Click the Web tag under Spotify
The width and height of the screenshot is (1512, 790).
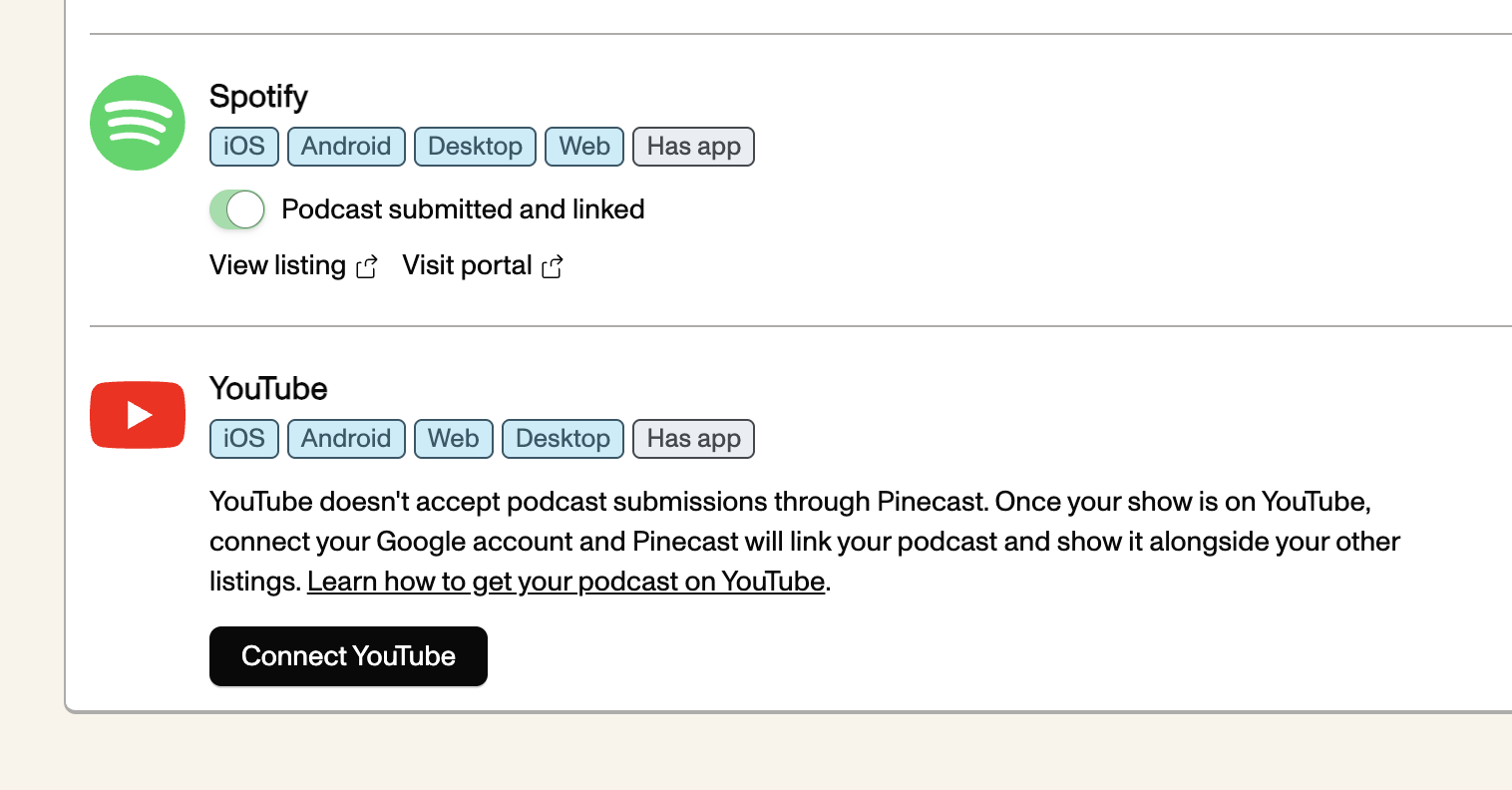tap(584, 147)
